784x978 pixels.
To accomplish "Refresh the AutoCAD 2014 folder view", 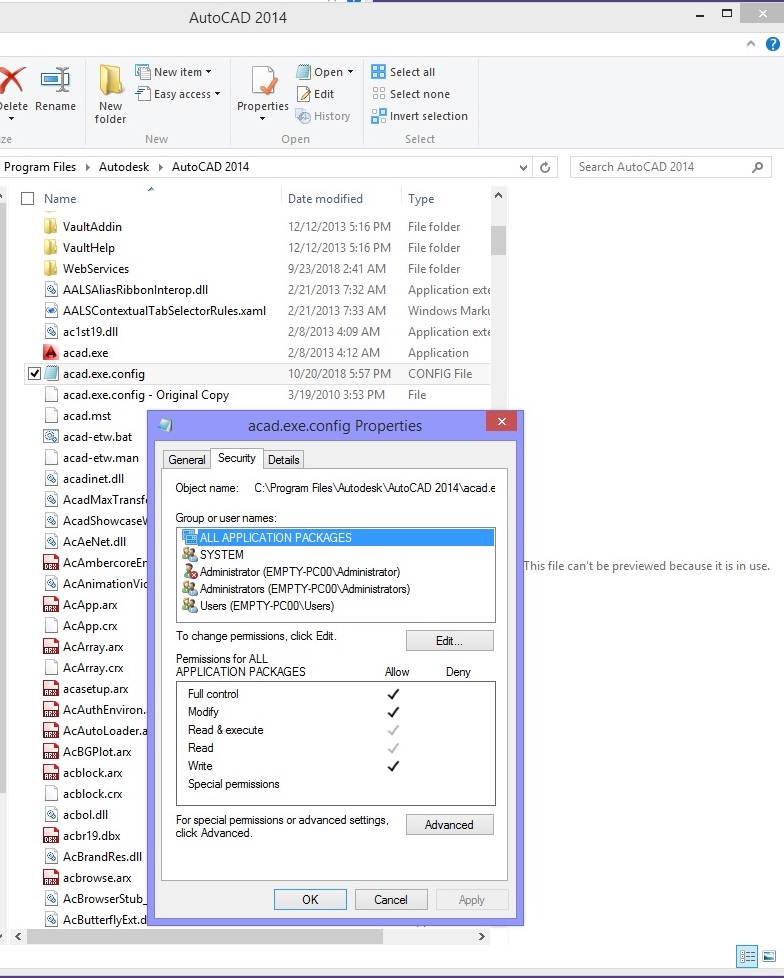I will click(x=545, y=167).
